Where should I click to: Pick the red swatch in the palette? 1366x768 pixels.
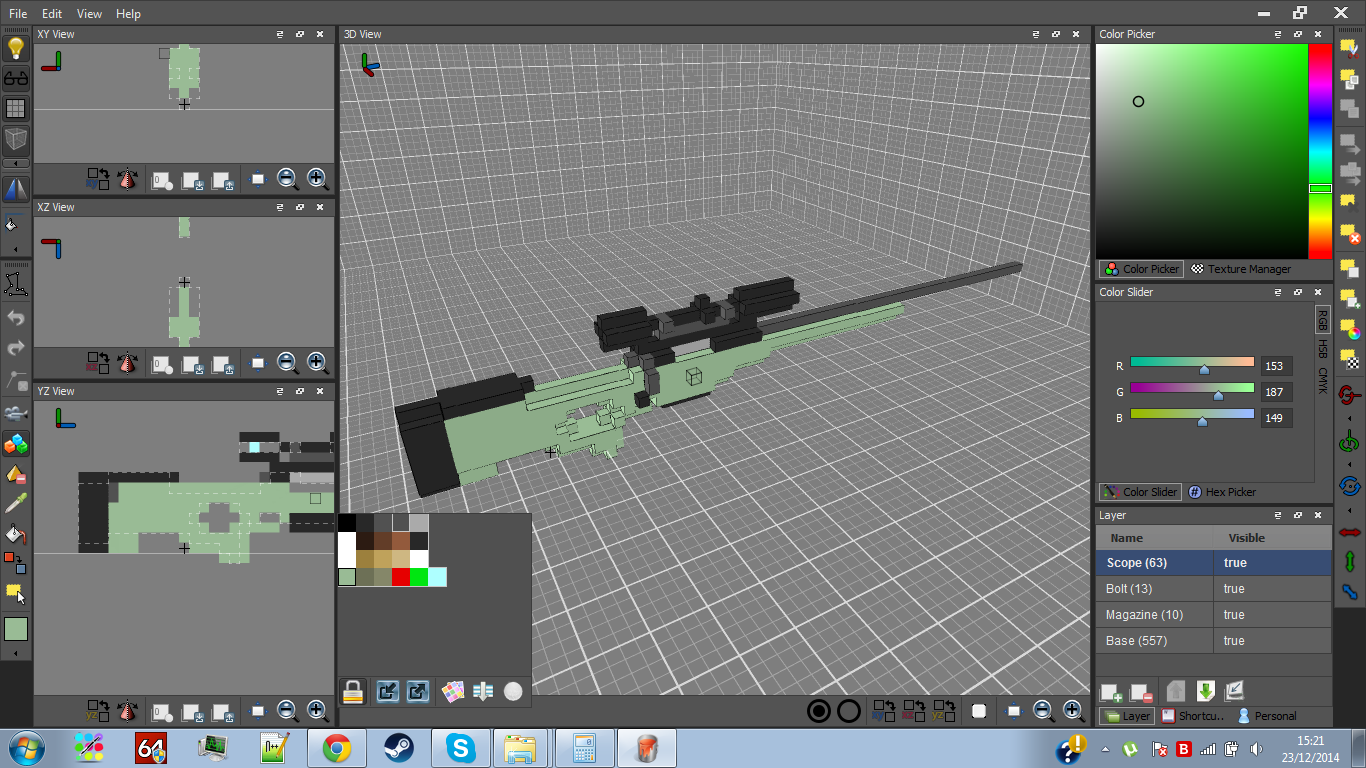pyautogui.click(x=401, y=577)
